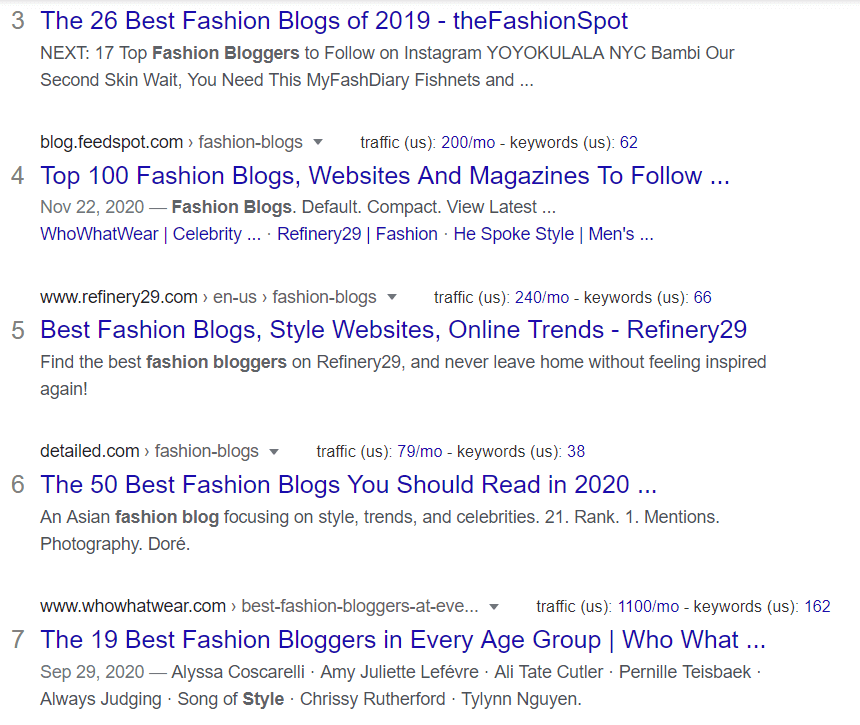Screen dimensions: 860x725
Task: Expand the result options for refinery29.com
Action: coord(393,297)
